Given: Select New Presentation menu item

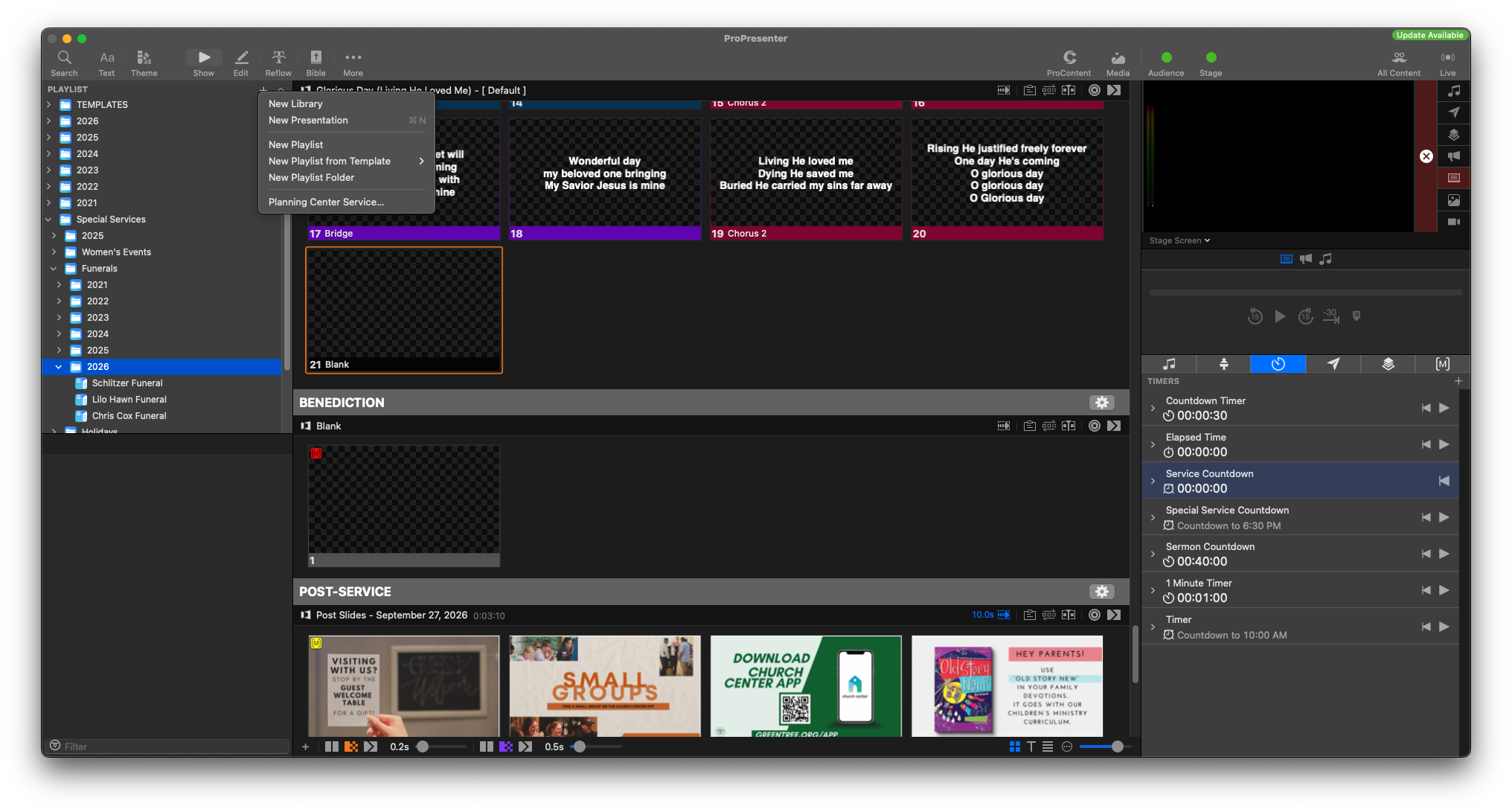Looking at the screenshot, I should coord(347,120).
